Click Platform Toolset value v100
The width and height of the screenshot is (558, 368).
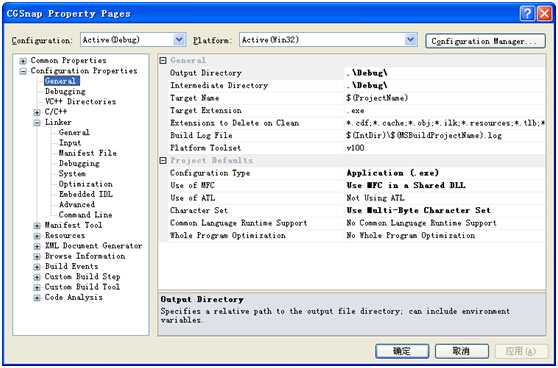tap(355, 148)
